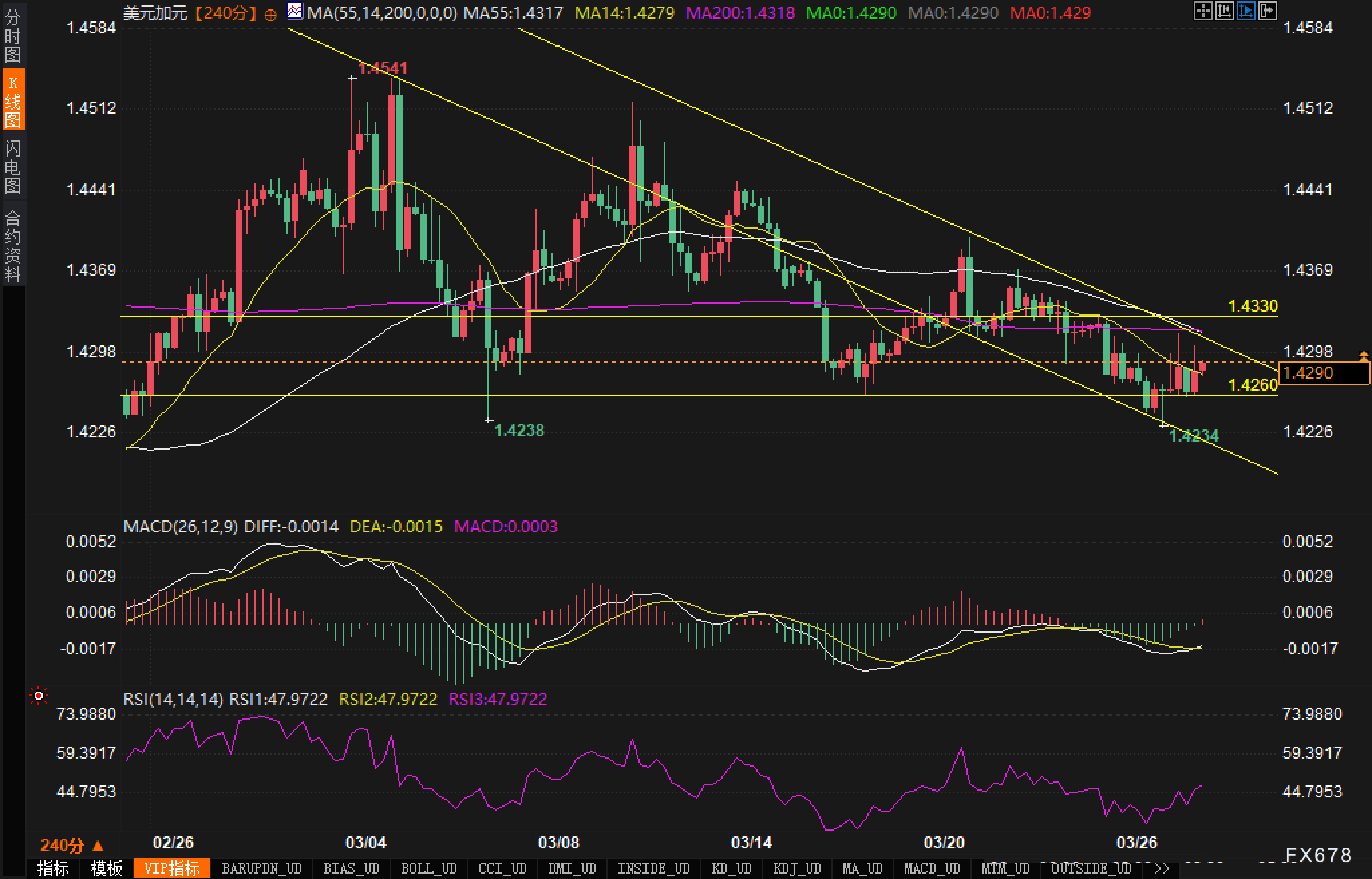Open the 模板 tab at the bottom
Viewport: 1372px width, 879px height.
(106, 869)
